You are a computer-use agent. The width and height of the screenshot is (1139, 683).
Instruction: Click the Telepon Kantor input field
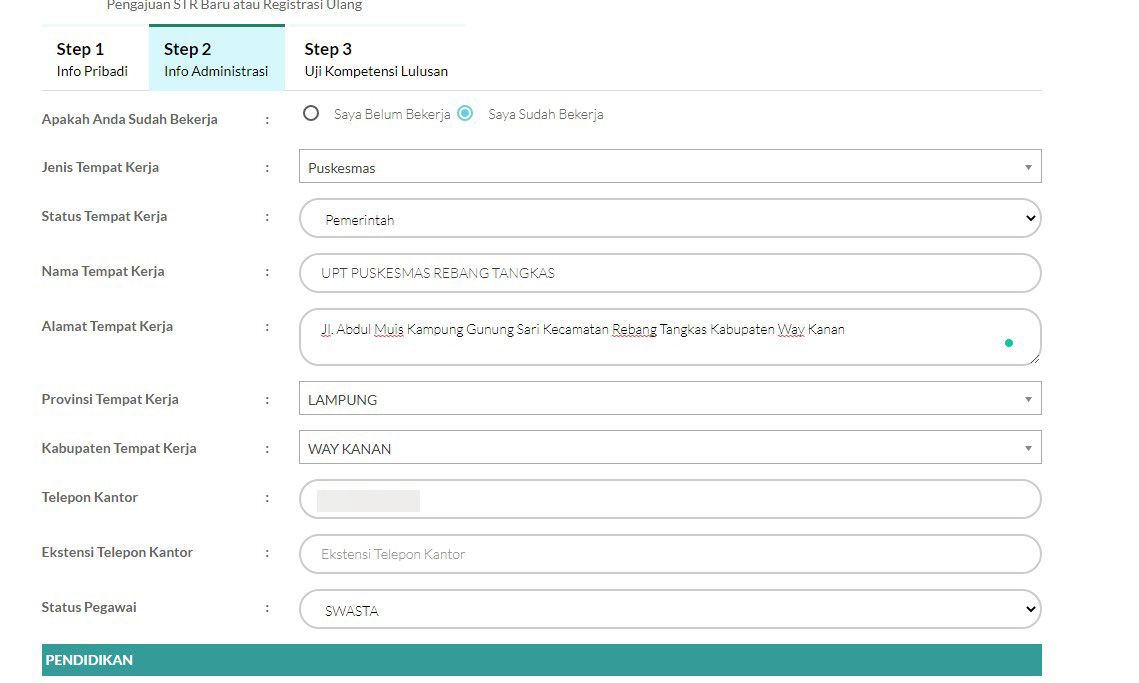point(670,498)
